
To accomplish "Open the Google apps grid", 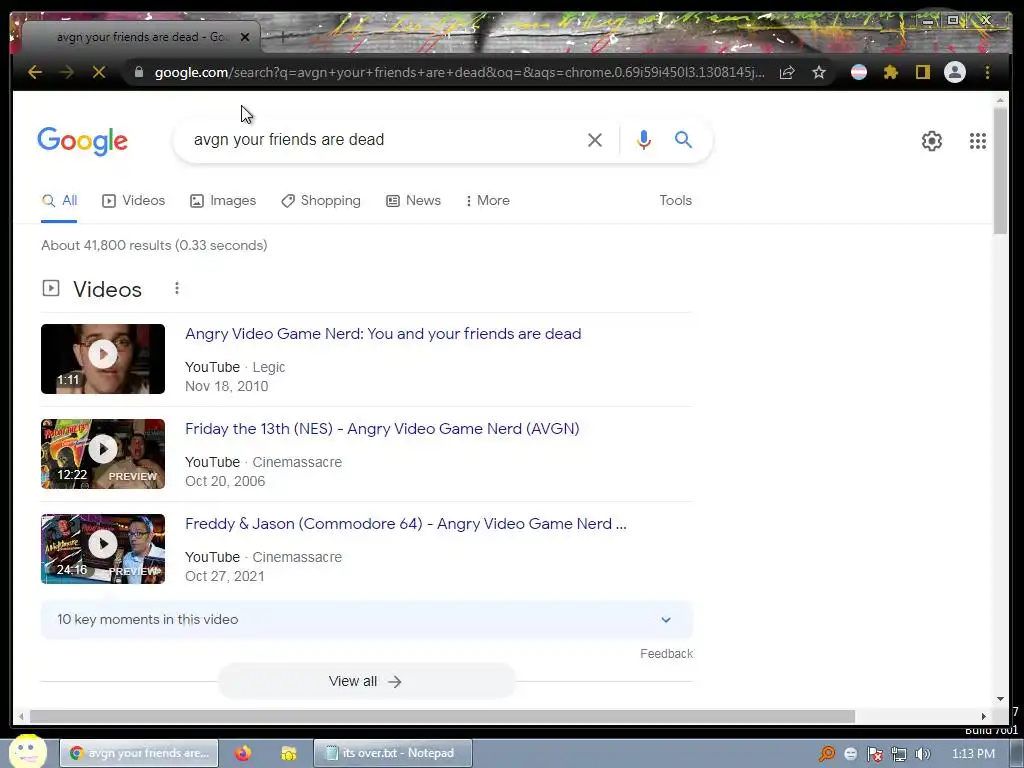I will (978, 141).
